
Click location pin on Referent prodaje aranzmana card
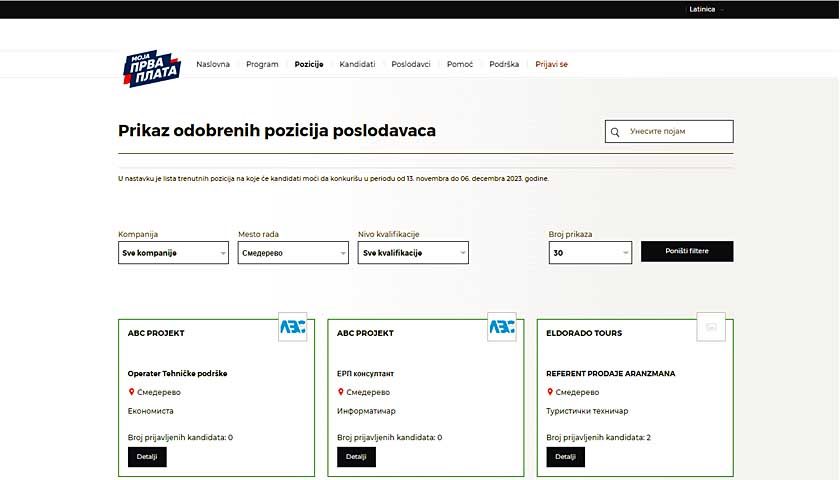(550, 392)
